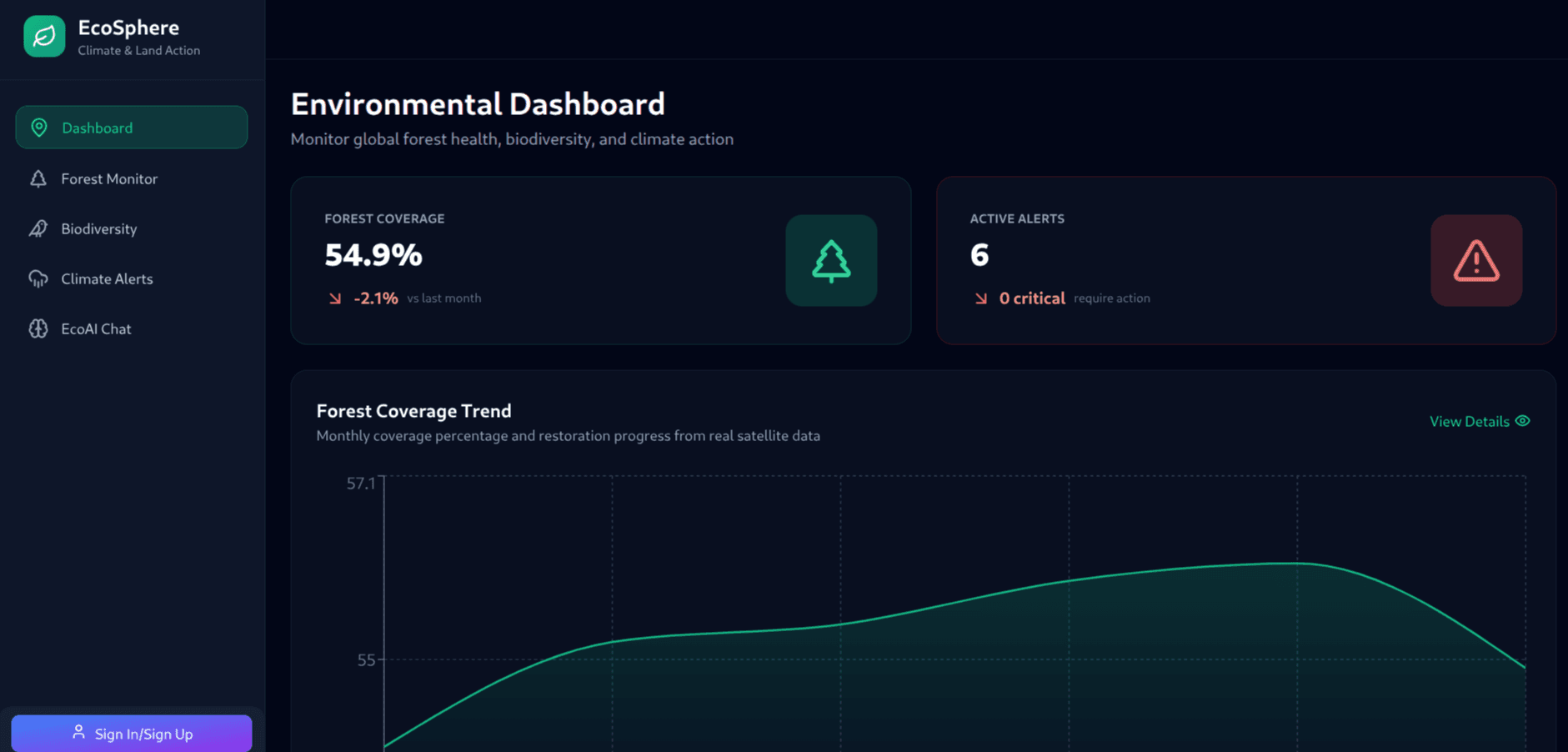
Task: Click the map pin icon beside Dashboard
Action: pos(39,128)
